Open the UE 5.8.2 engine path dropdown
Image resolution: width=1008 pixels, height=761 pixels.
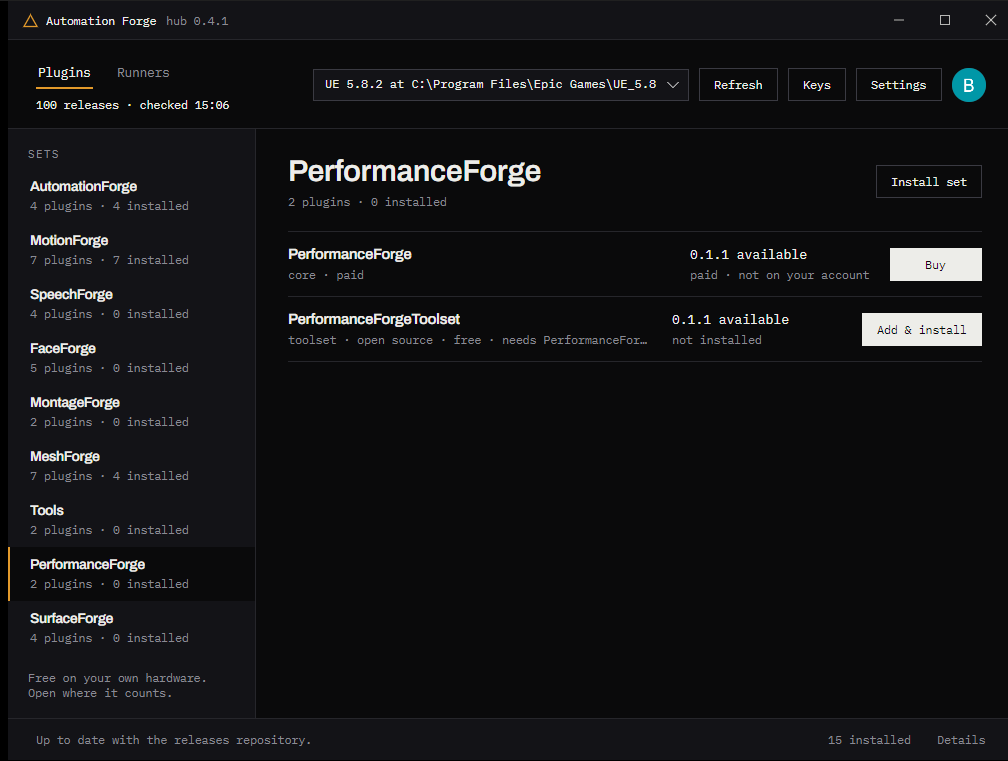click(x=500, y=85)
